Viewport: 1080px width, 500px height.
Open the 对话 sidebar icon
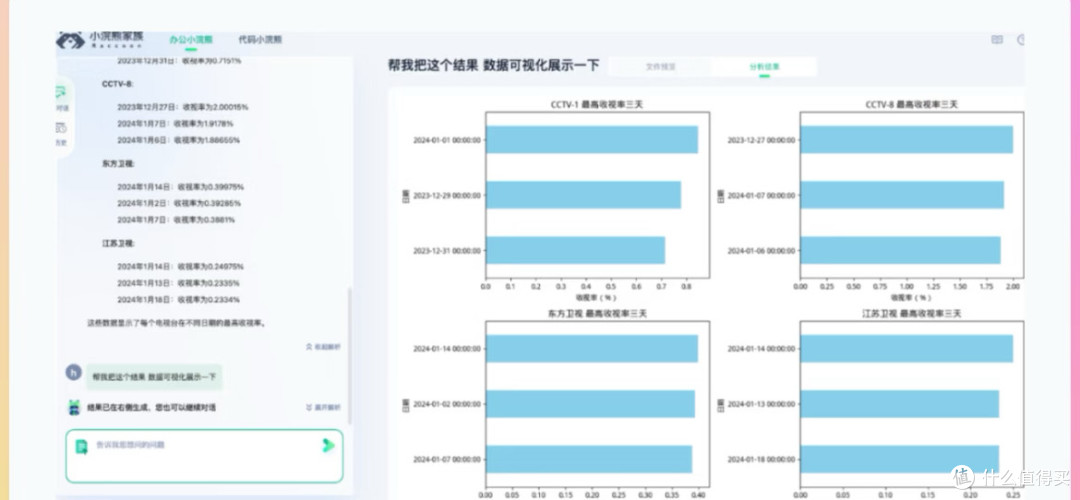61,97
